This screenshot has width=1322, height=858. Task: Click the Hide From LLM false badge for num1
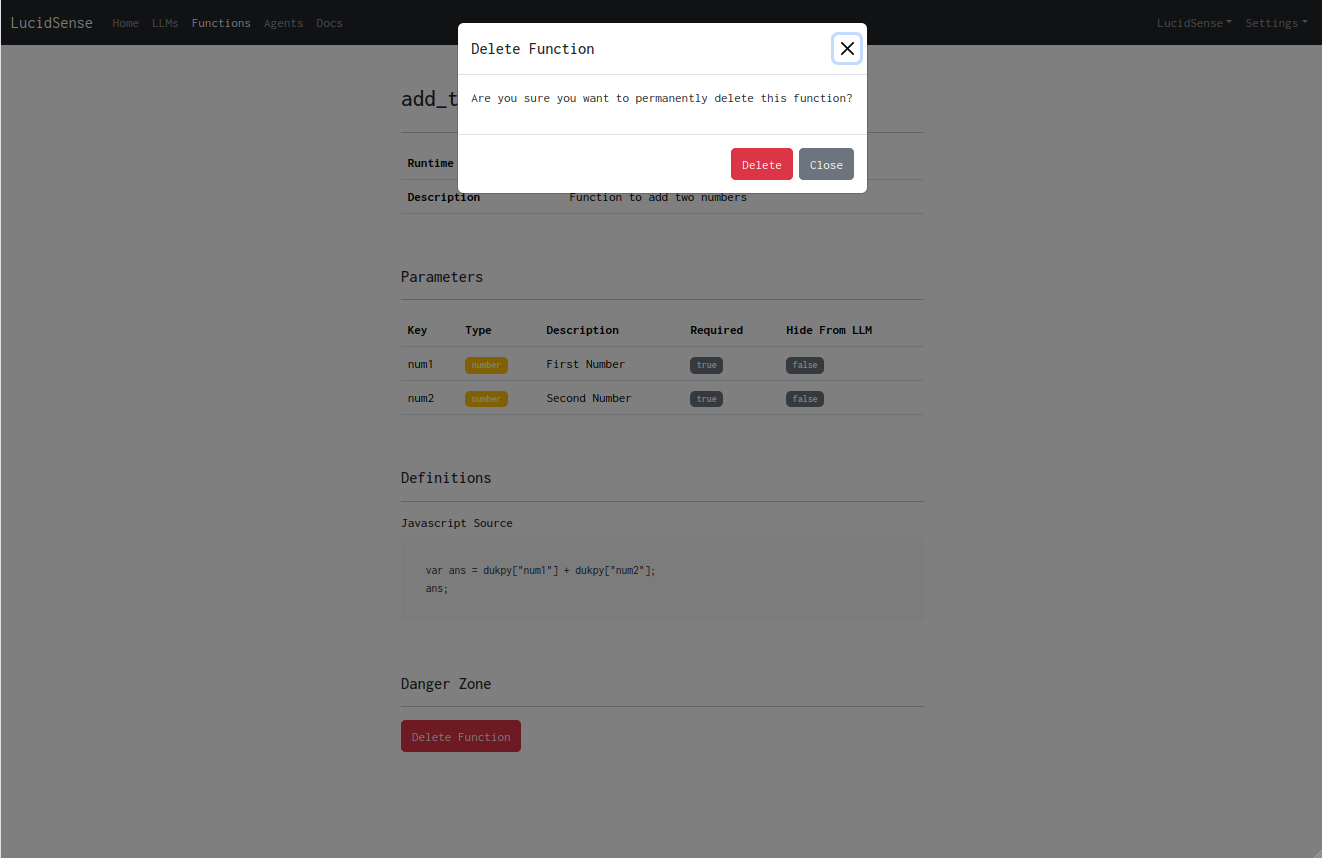click(x=805, y=365)
